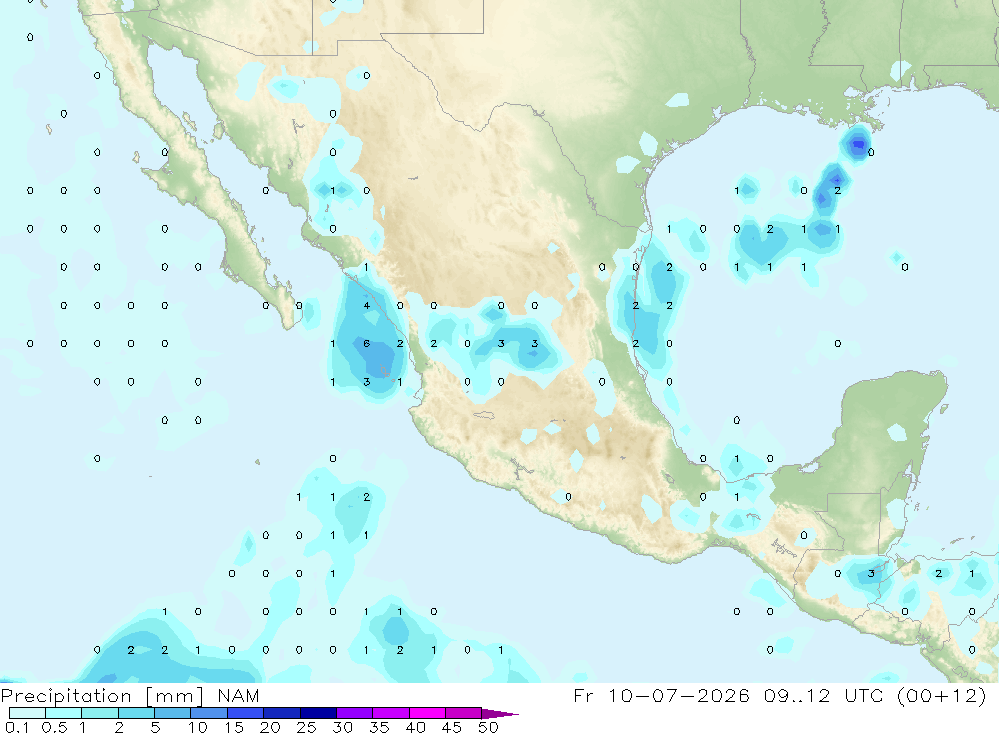
Task: Click the "20" legend scale label
Action: coord(270,727)
